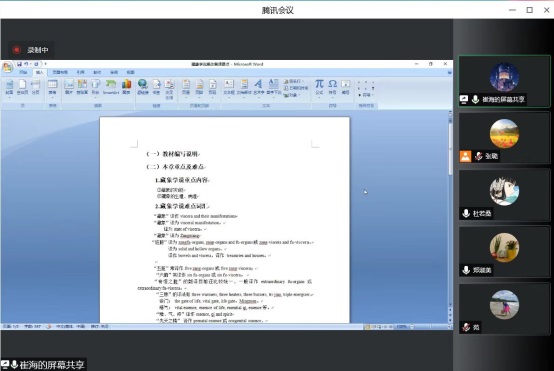The image size is (554, 371).
Task: Expand the Table (表格) dropdown
Action: pos(52,88)
